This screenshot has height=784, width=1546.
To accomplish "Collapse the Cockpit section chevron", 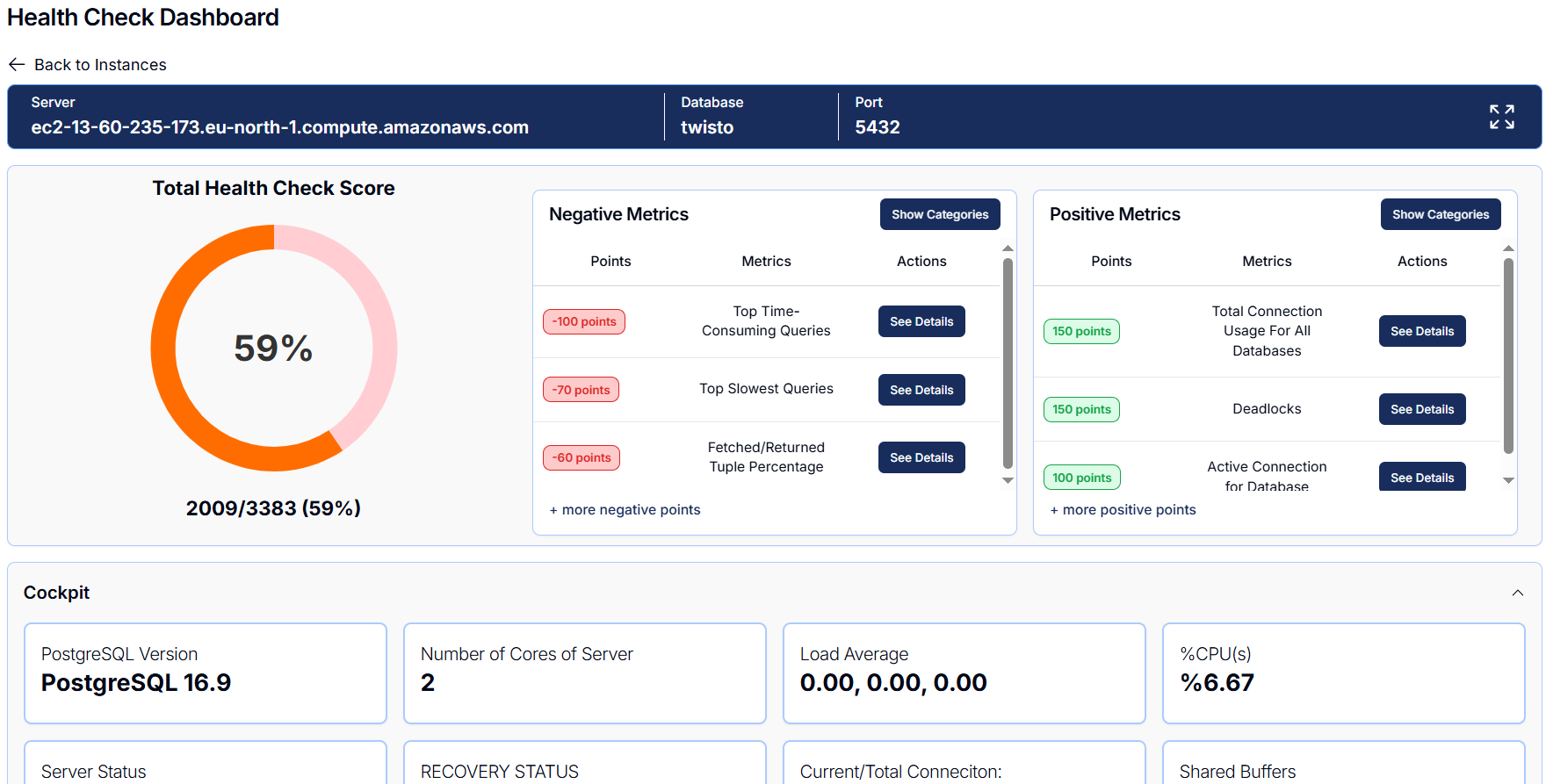I will 1517,593.
